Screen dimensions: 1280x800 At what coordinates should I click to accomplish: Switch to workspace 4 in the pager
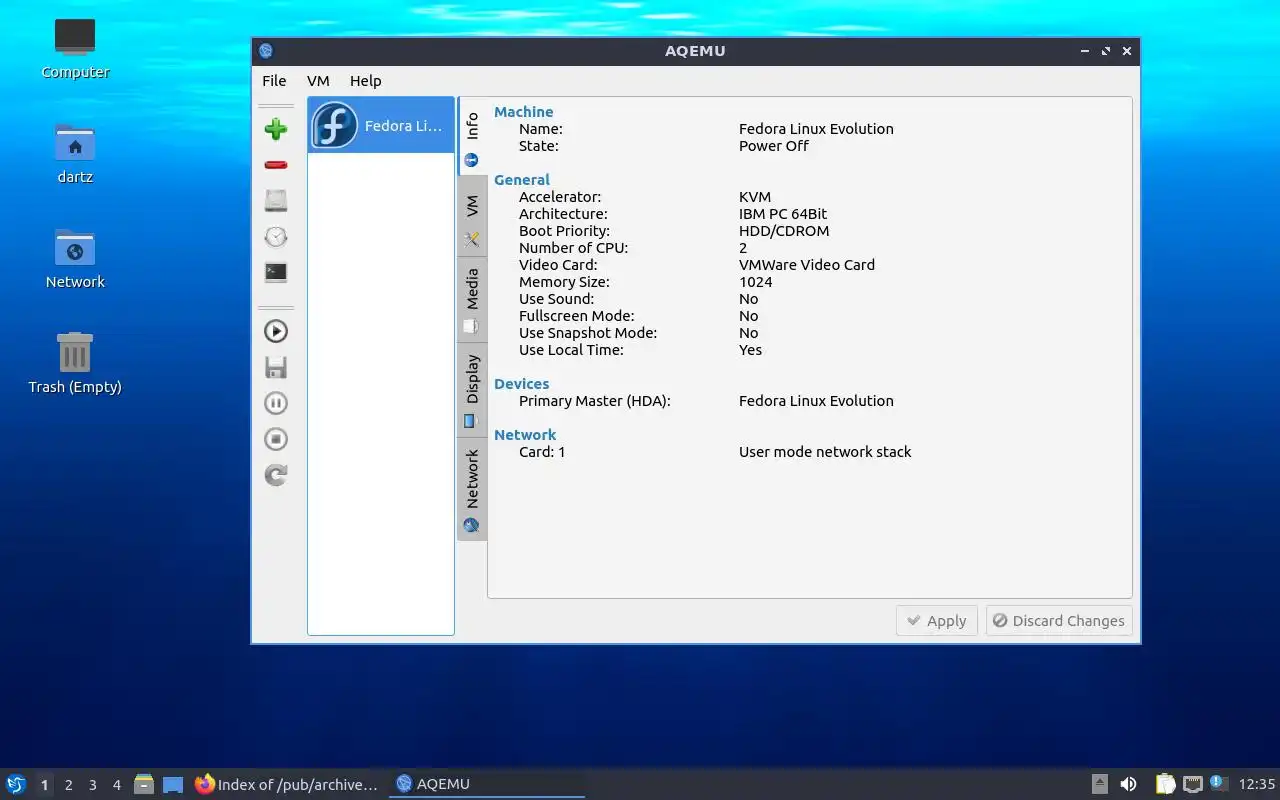click(116, 785)
